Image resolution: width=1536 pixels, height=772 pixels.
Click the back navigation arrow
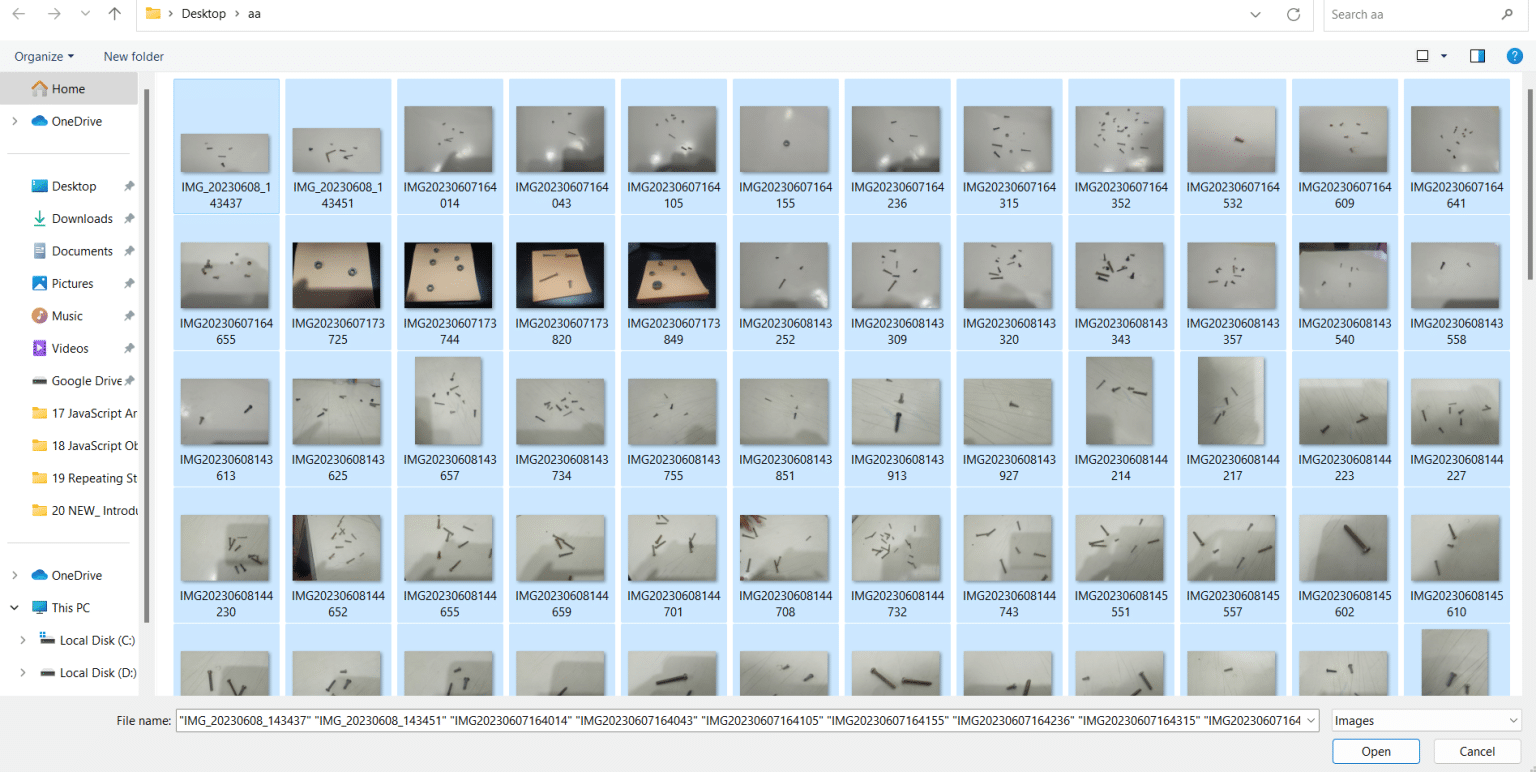pyautogui.click(x=18, y=14)
